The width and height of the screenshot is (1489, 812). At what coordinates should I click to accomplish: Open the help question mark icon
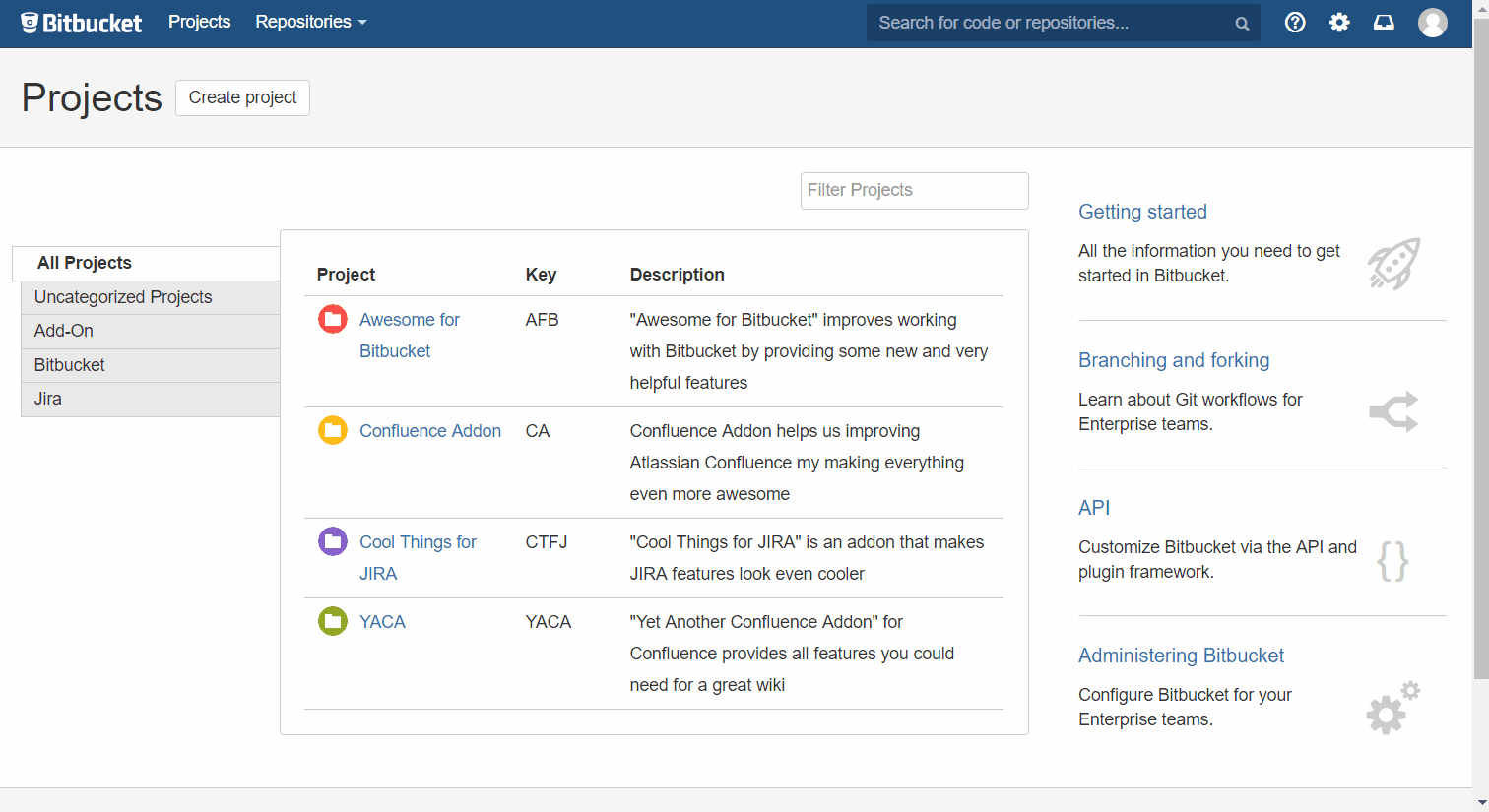[1295, 21]
